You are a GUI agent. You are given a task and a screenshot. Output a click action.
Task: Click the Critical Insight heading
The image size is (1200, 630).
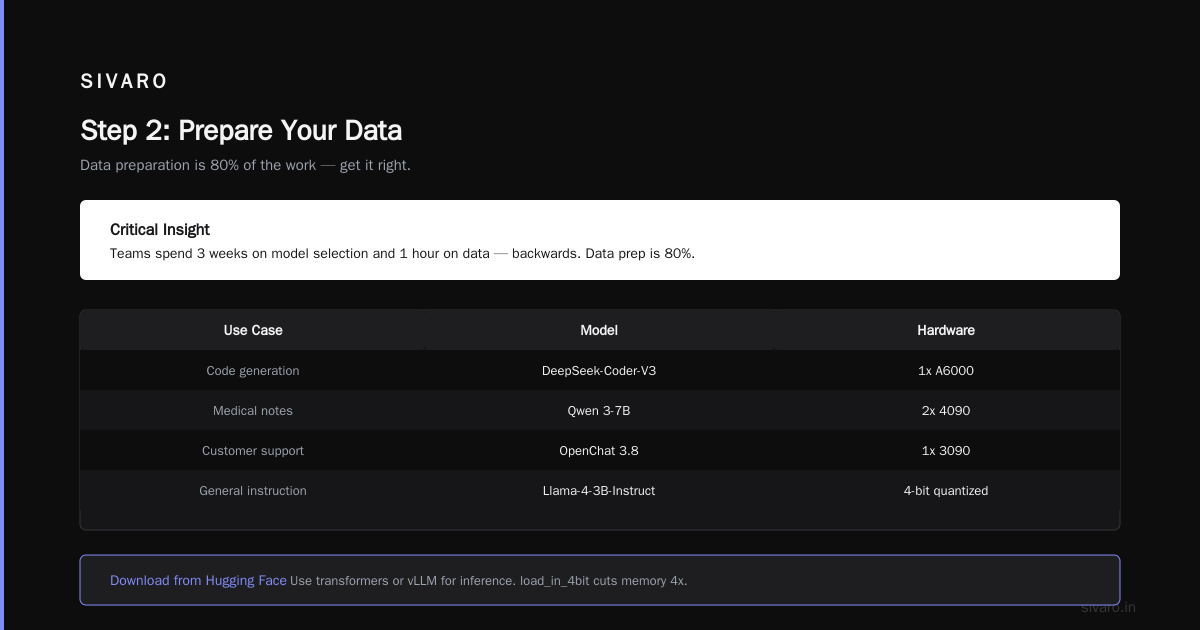[160, 229]
